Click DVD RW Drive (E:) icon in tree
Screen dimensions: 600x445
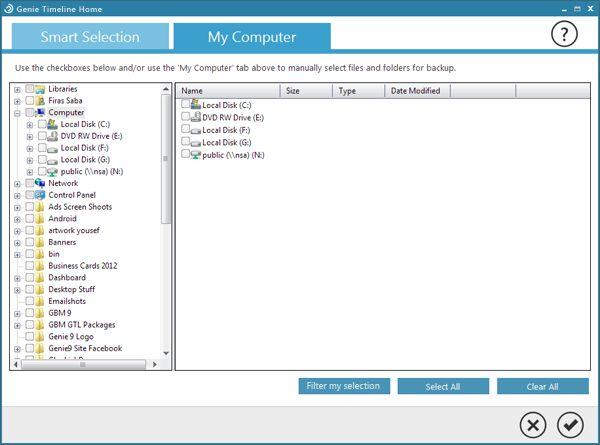pos(52,136)
